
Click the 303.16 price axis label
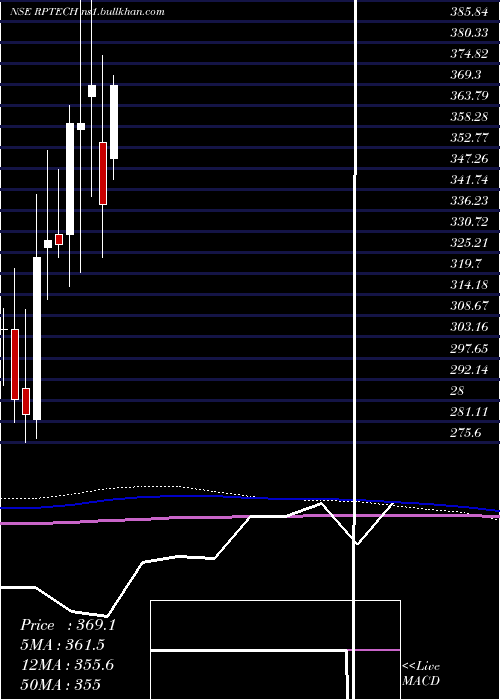coord(469,327)
